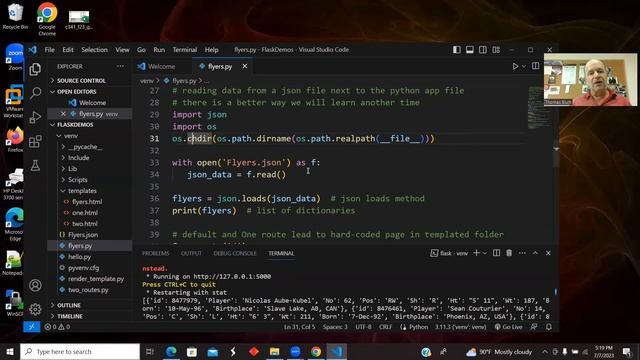Open render_template.py in the explorer

pos(96,279)
